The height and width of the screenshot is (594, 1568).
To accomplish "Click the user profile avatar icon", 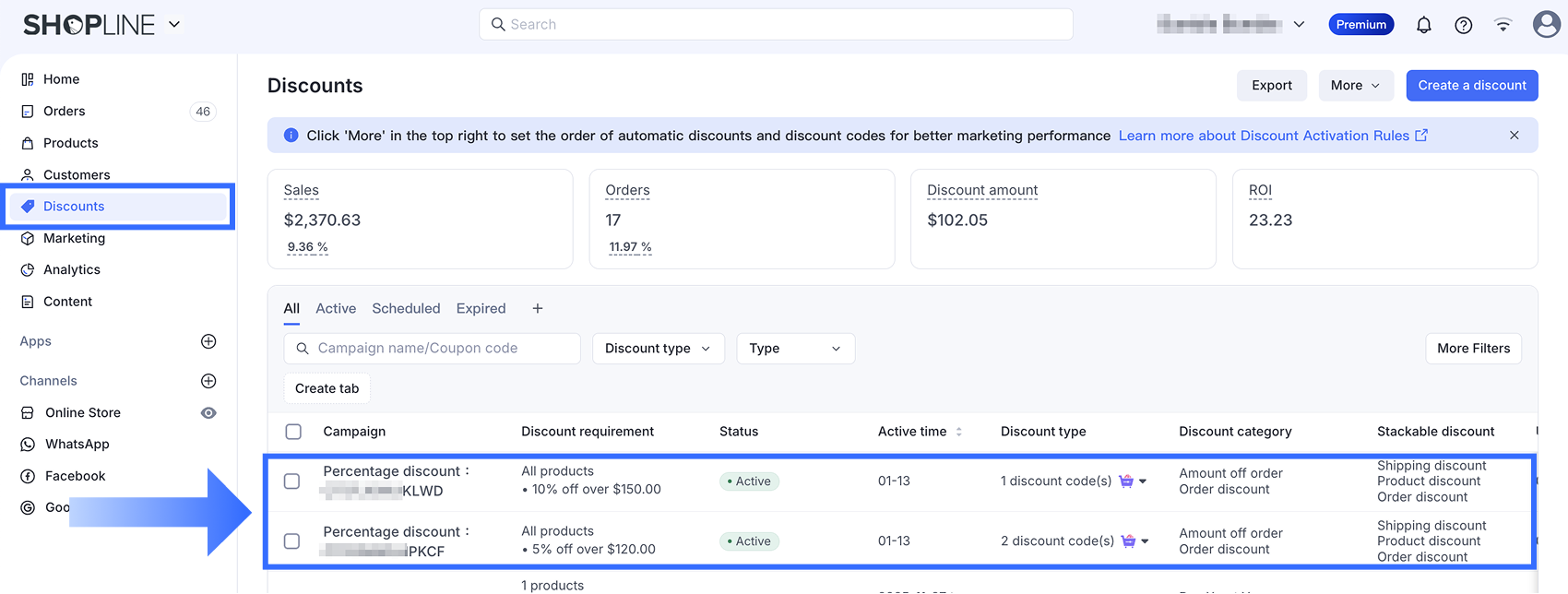I will pos(1546,24).
